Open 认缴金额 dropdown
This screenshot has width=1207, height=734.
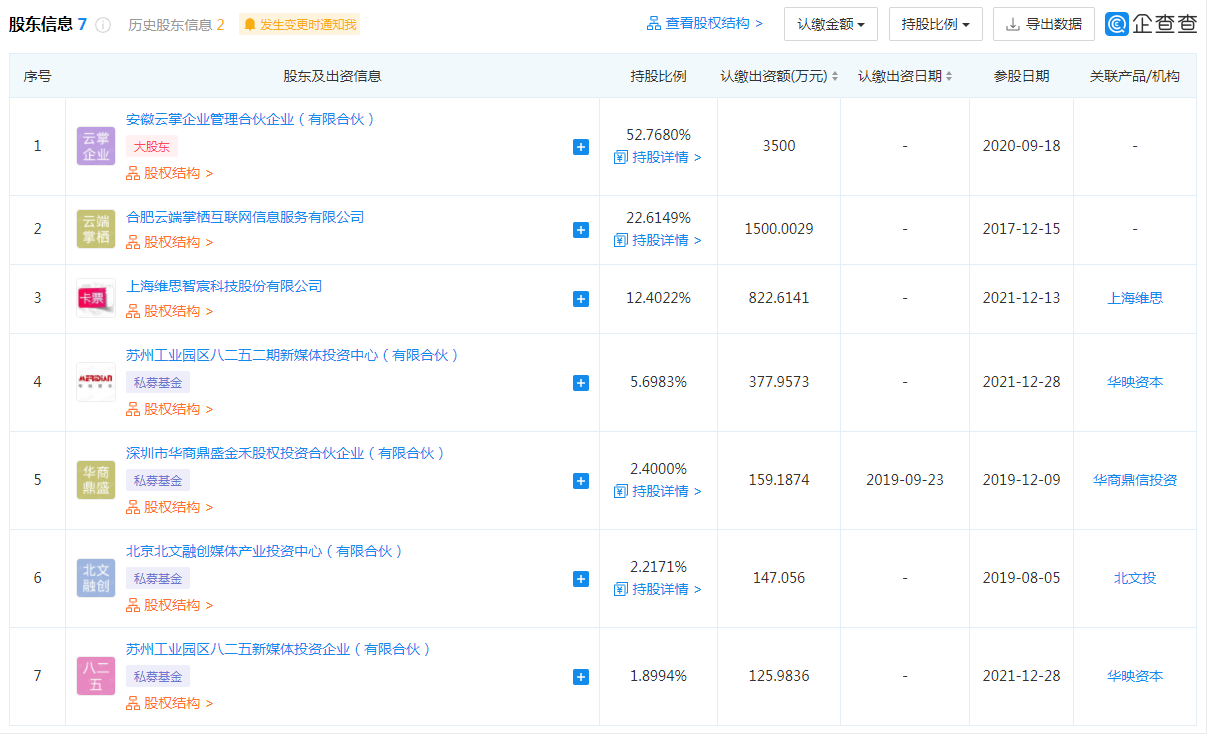click(831, 24)
